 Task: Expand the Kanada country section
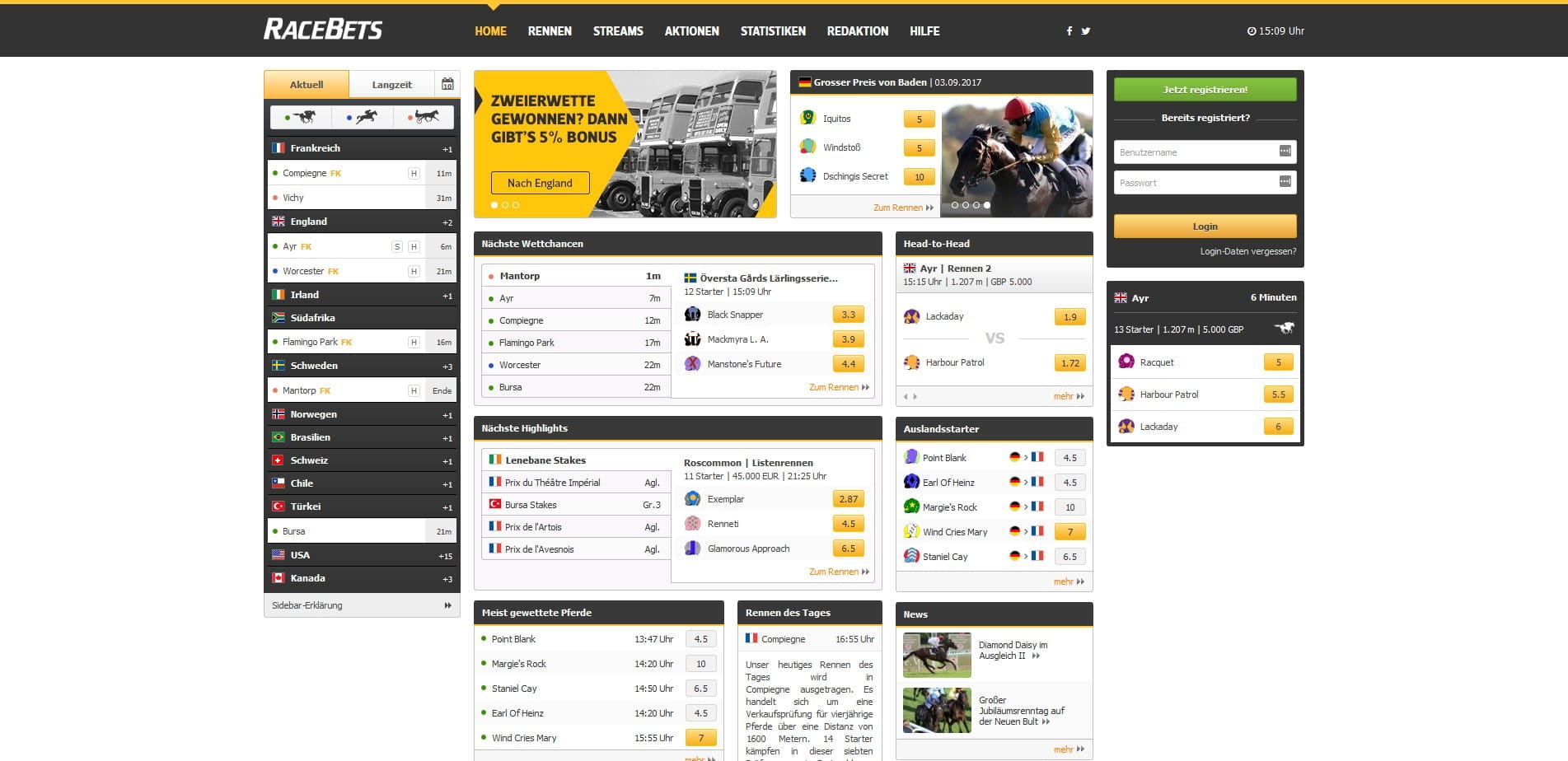click(362, 578)
